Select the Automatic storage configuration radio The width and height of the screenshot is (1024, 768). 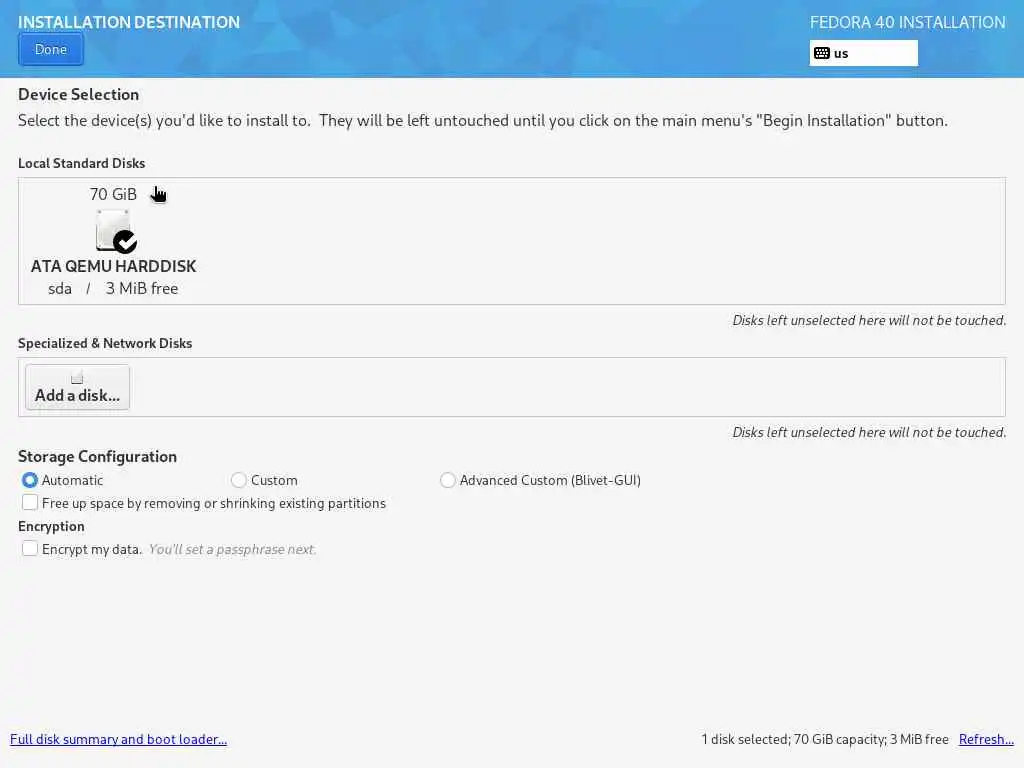pos(29,480)
